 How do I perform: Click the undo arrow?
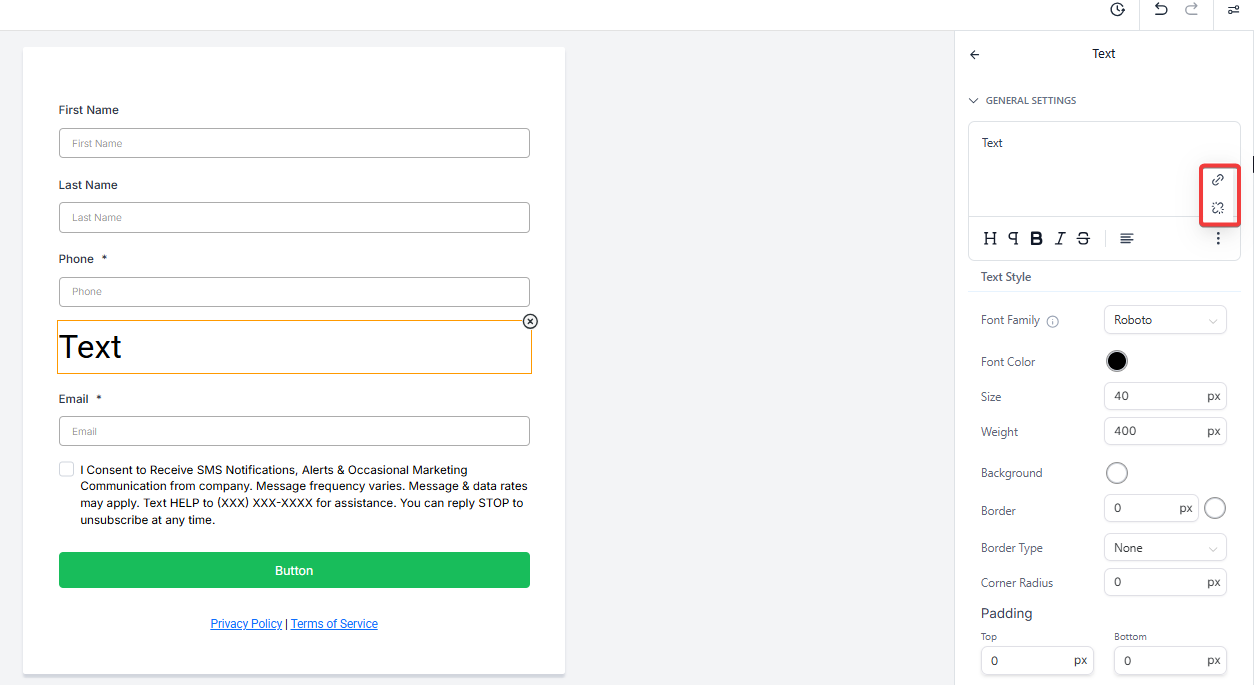pos(1161,9)
